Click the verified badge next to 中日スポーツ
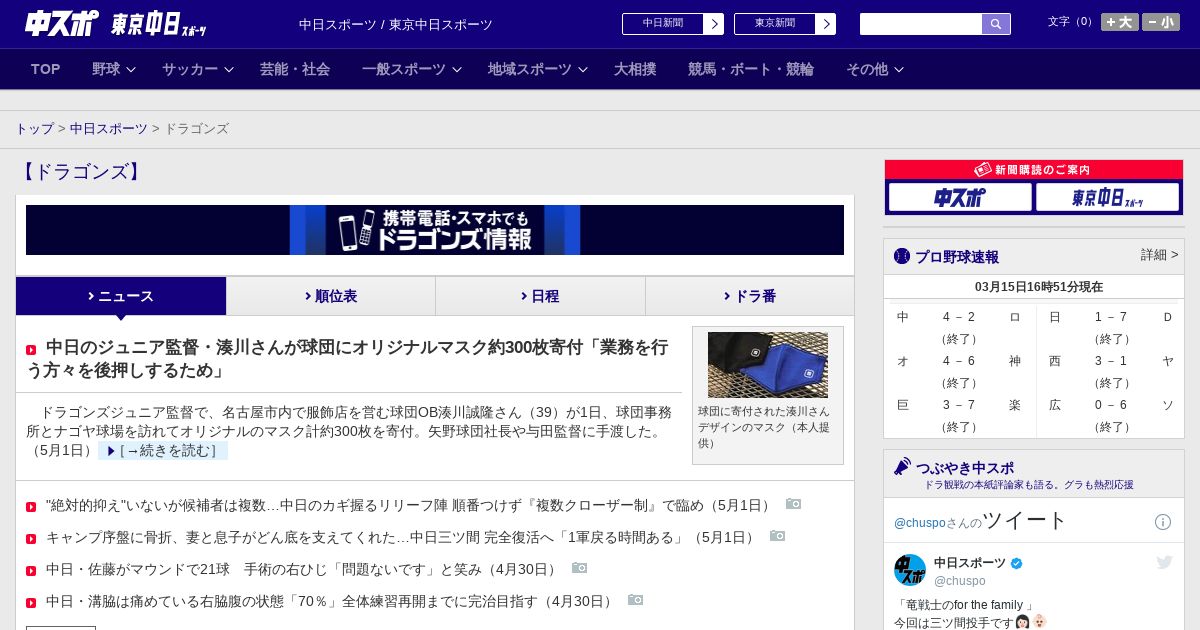The width and height of the screenshot is (1200, 630). pyautogui.click(x=1017, y=563)
